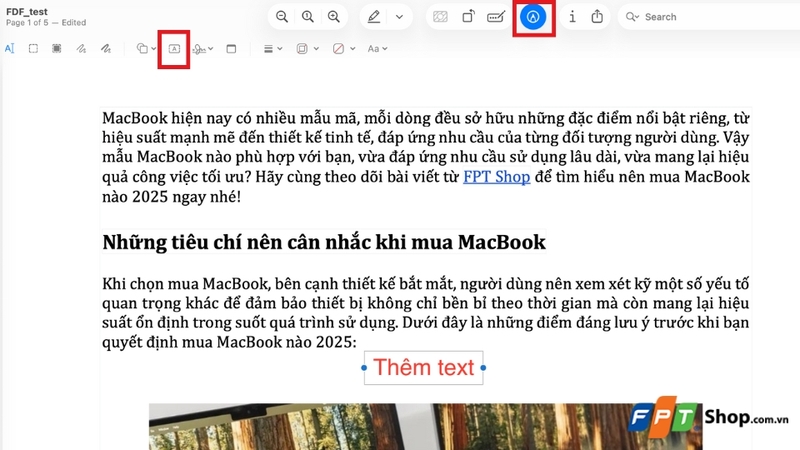Viewport: 800px width, 450px height.
Task: Click the FDF_test document title
Action: coord(27,12)
